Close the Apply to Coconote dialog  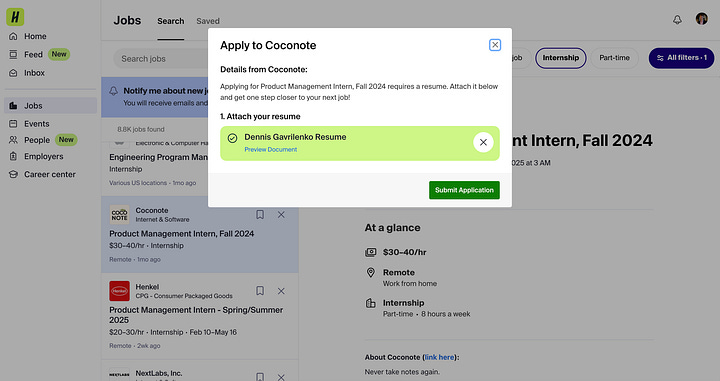[495, 45]
